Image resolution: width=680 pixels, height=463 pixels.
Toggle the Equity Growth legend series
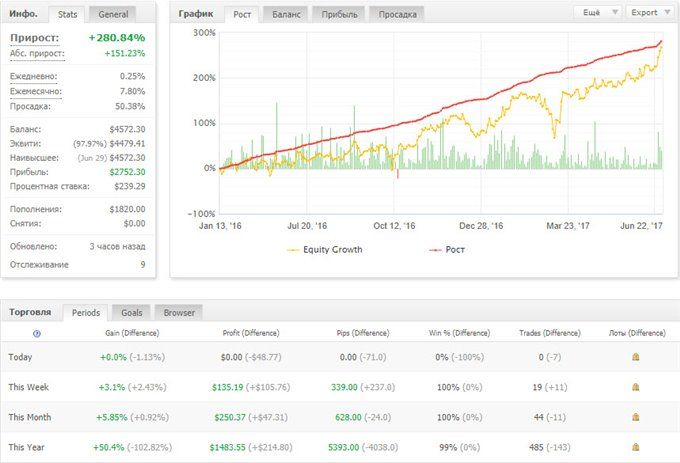324,250
